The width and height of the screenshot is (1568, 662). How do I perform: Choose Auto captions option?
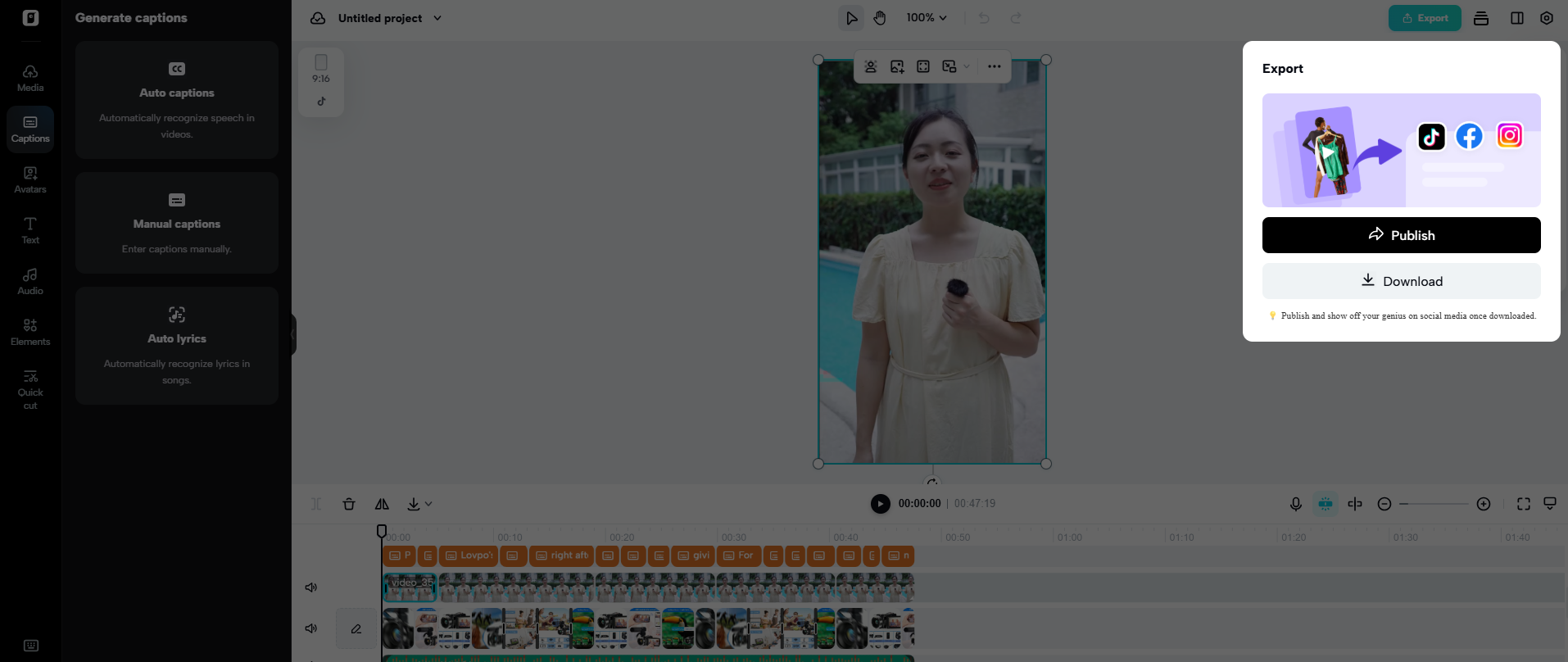coord(177,100)
